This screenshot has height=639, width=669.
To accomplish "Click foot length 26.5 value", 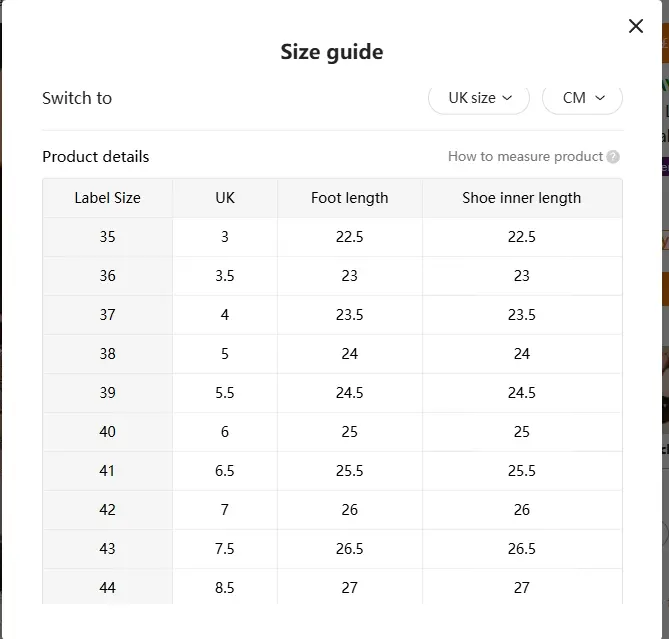I will [x=349, y=549].
